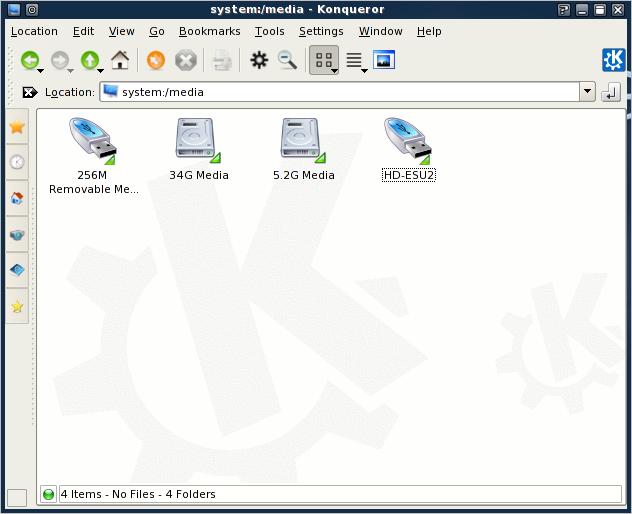The image size is (632, 514).
Task: Click the sticky pin title bar button
Action: coord(32,9)
